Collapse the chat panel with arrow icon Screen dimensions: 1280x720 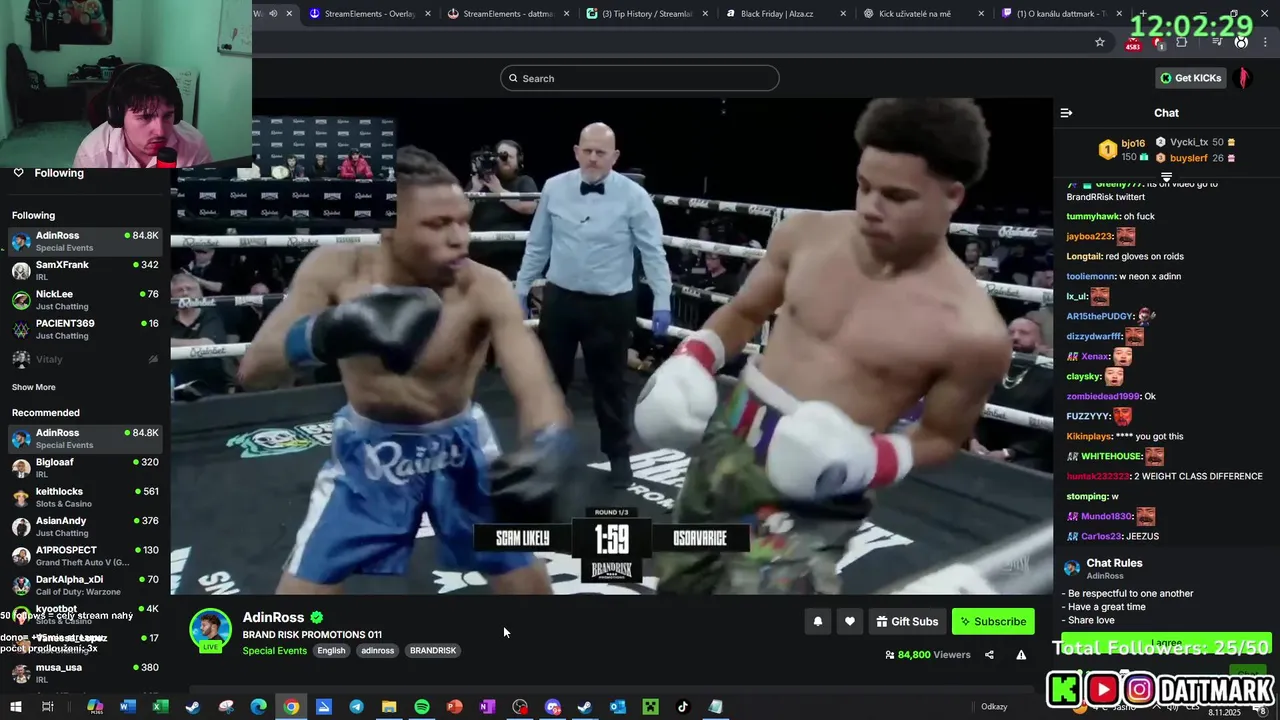[1066, 113]
